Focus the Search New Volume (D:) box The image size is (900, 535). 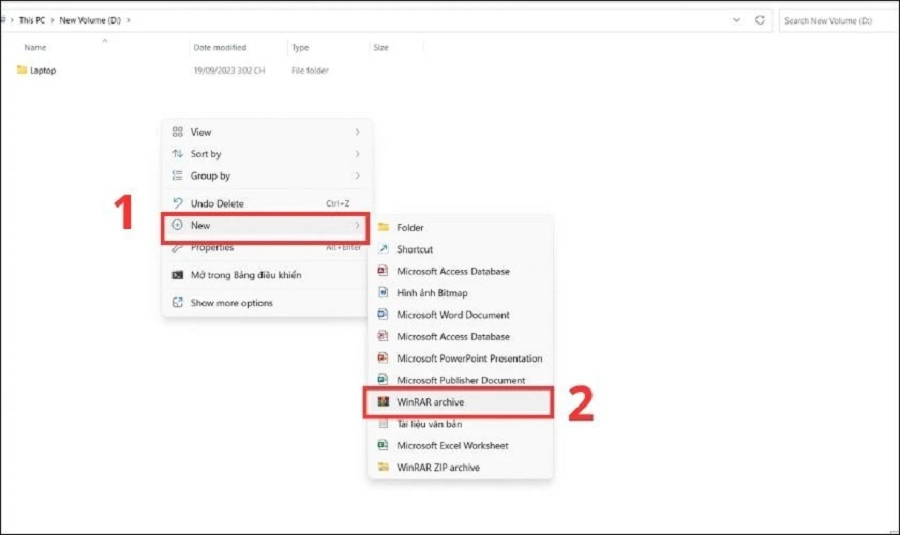[x=838, y=21]
